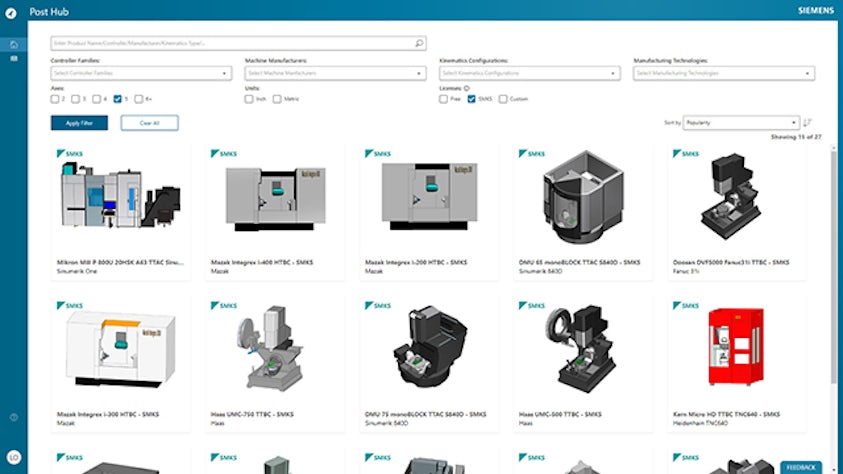Check the 4 axes checkbox
Screen dimensions: 843x474
pos(97,99)
